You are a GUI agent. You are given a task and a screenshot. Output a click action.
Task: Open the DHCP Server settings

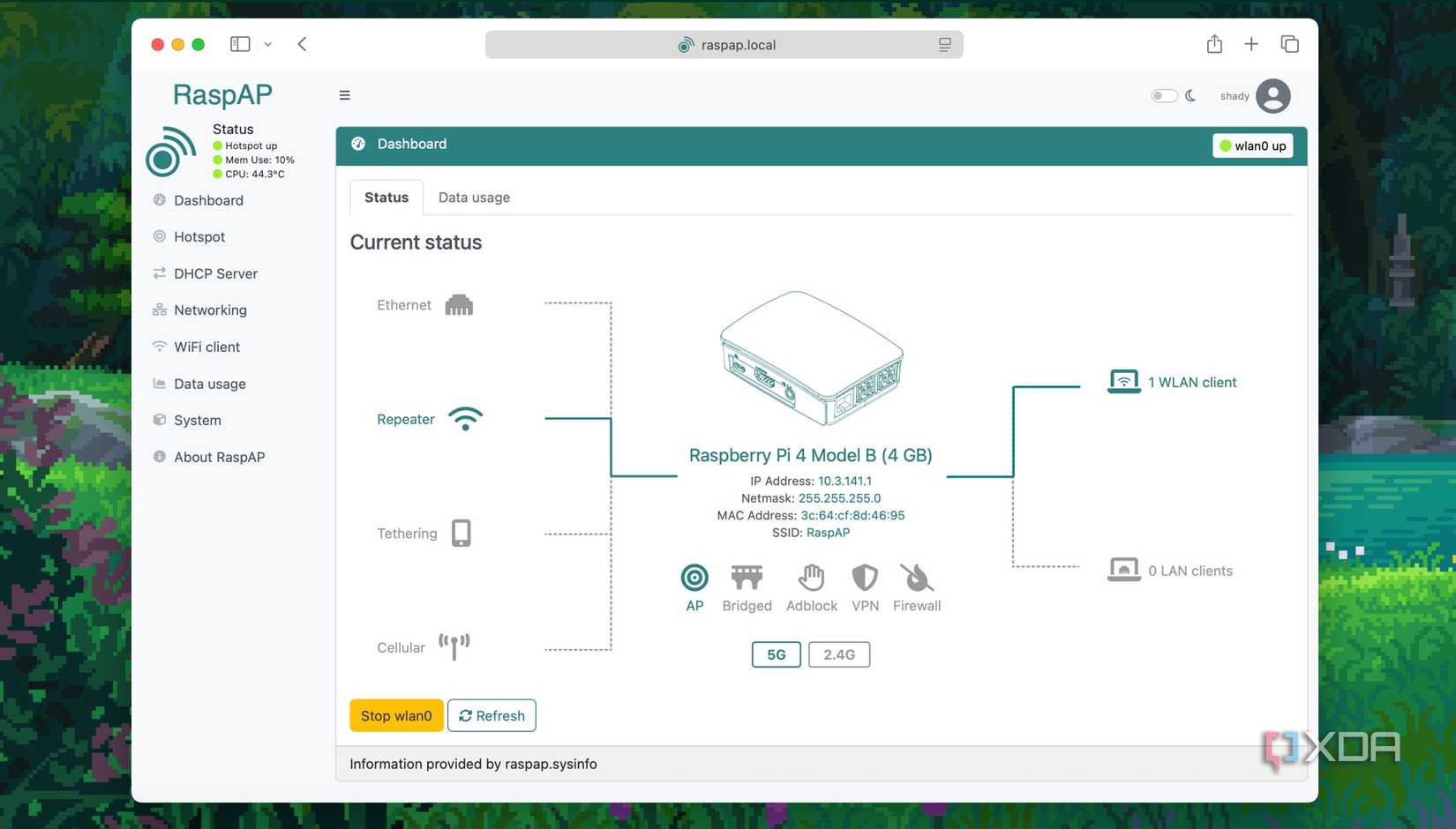point(215,273)
